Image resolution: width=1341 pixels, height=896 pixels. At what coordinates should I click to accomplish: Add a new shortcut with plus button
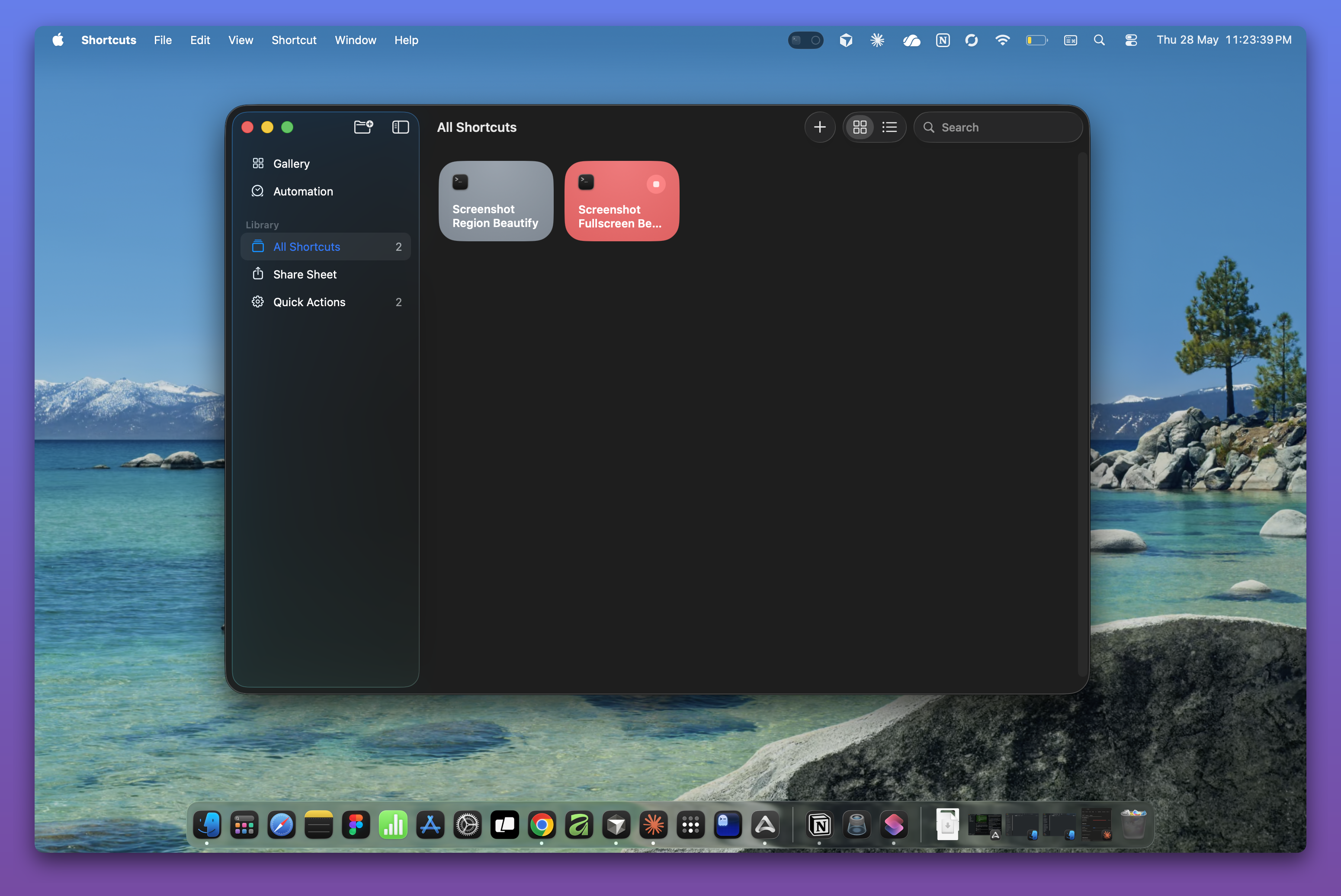pyautogui.click(x=820, y=127)
